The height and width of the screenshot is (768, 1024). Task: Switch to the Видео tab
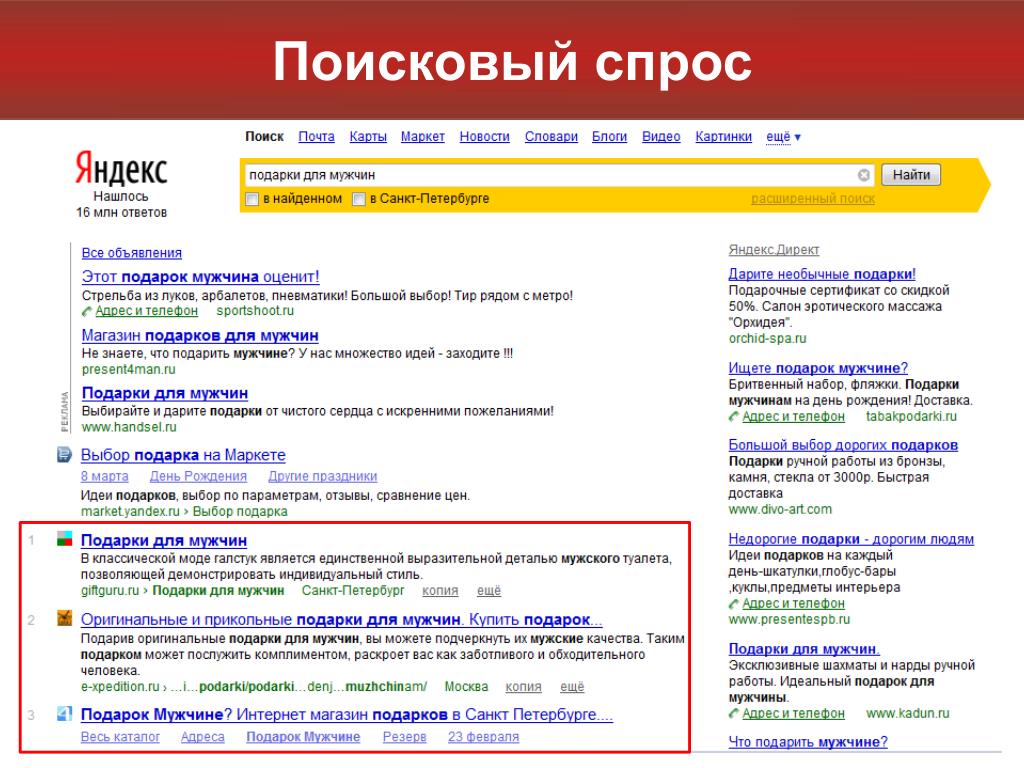[661, 136]
